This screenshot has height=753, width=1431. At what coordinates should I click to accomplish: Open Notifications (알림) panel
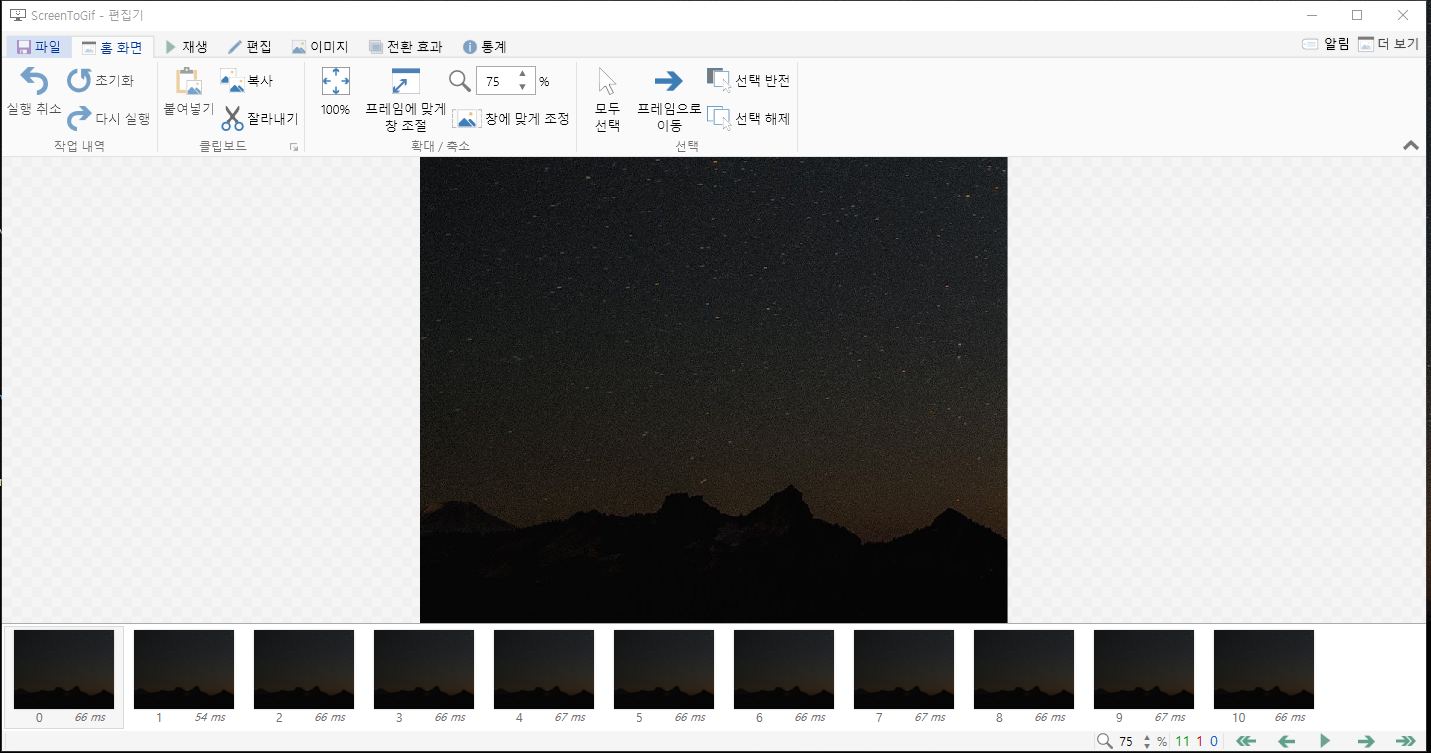point(1325,44)
